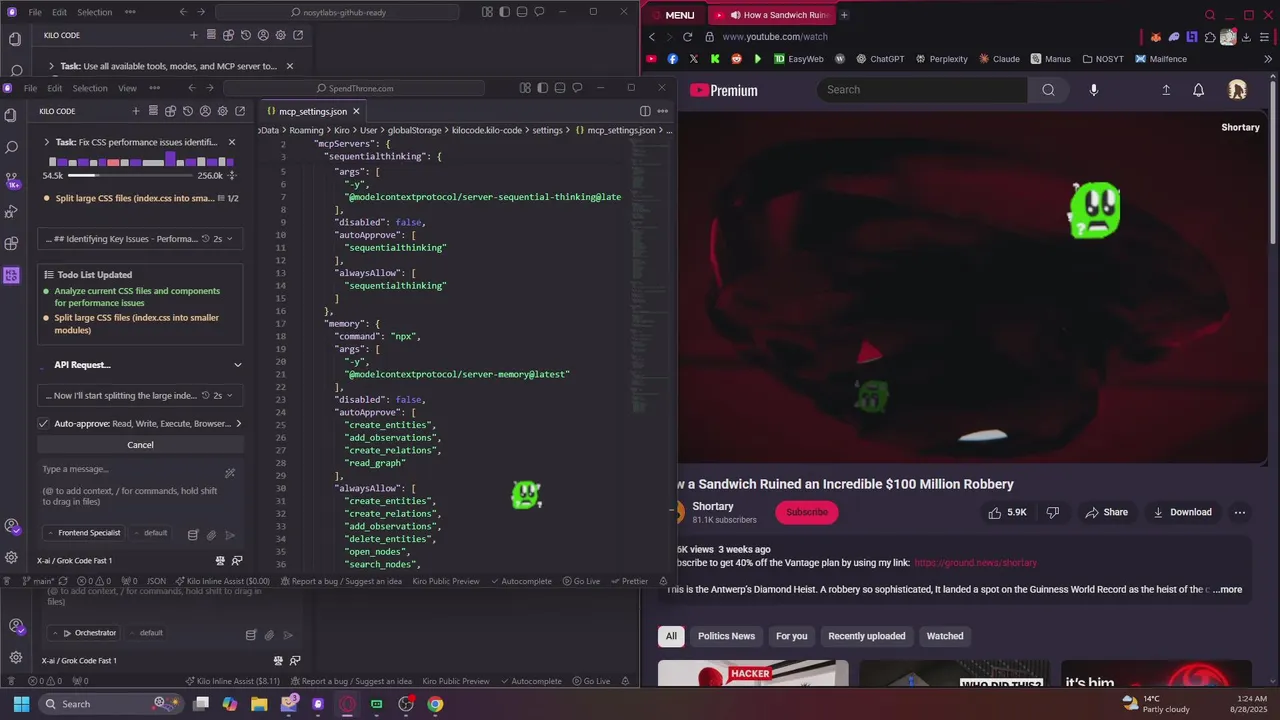Collapse the API Request section

click(x=237, y=365)
